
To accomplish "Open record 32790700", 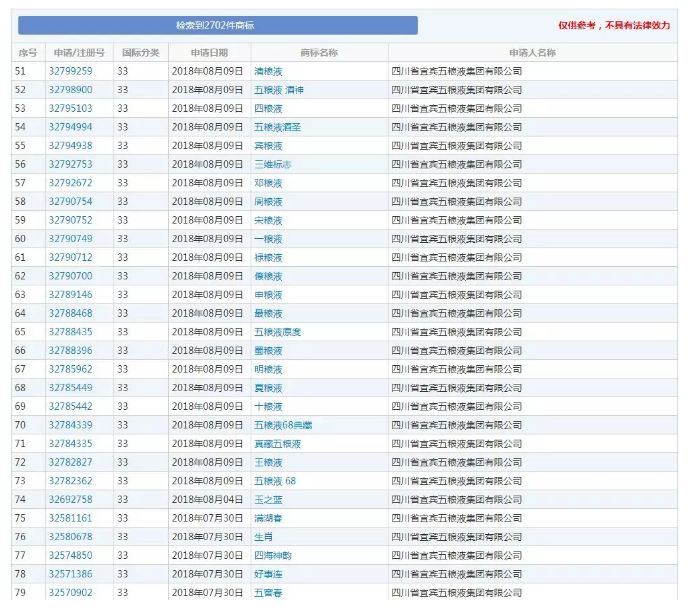I will pos(71,276).
